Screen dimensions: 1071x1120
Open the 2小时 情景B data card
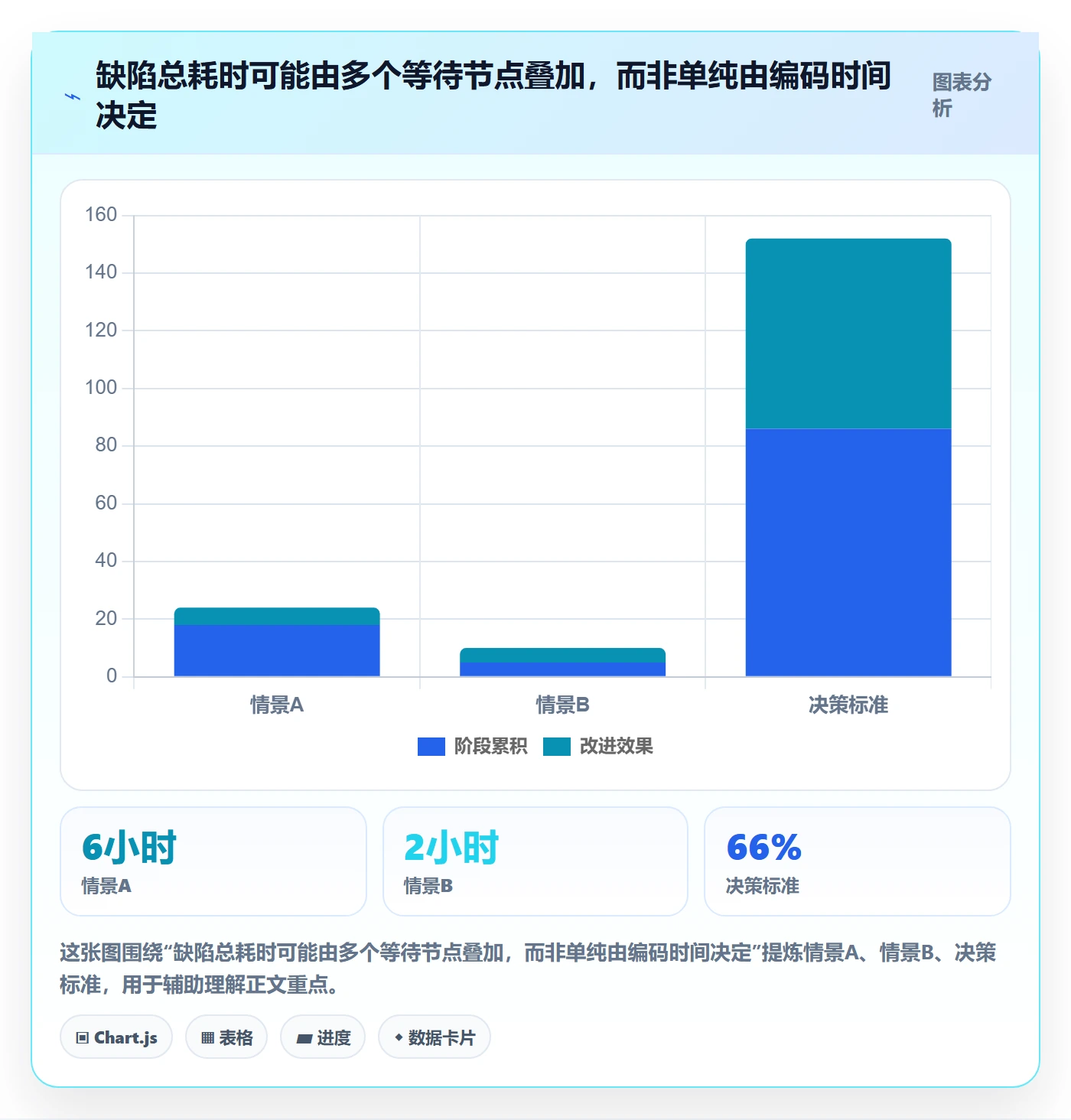[x=535, y=861]
